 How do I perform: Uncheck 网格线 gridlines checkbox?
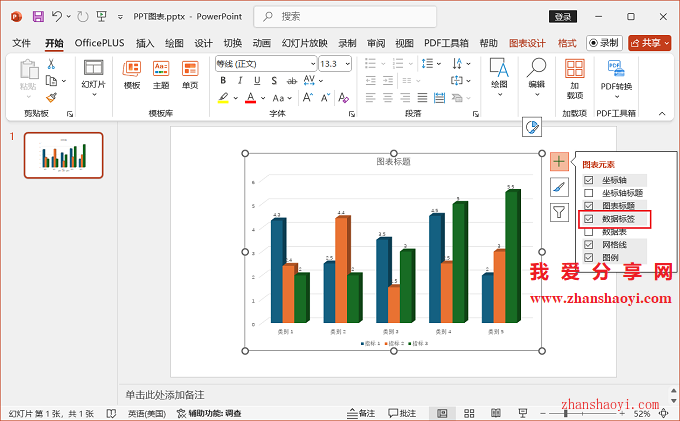588,245
